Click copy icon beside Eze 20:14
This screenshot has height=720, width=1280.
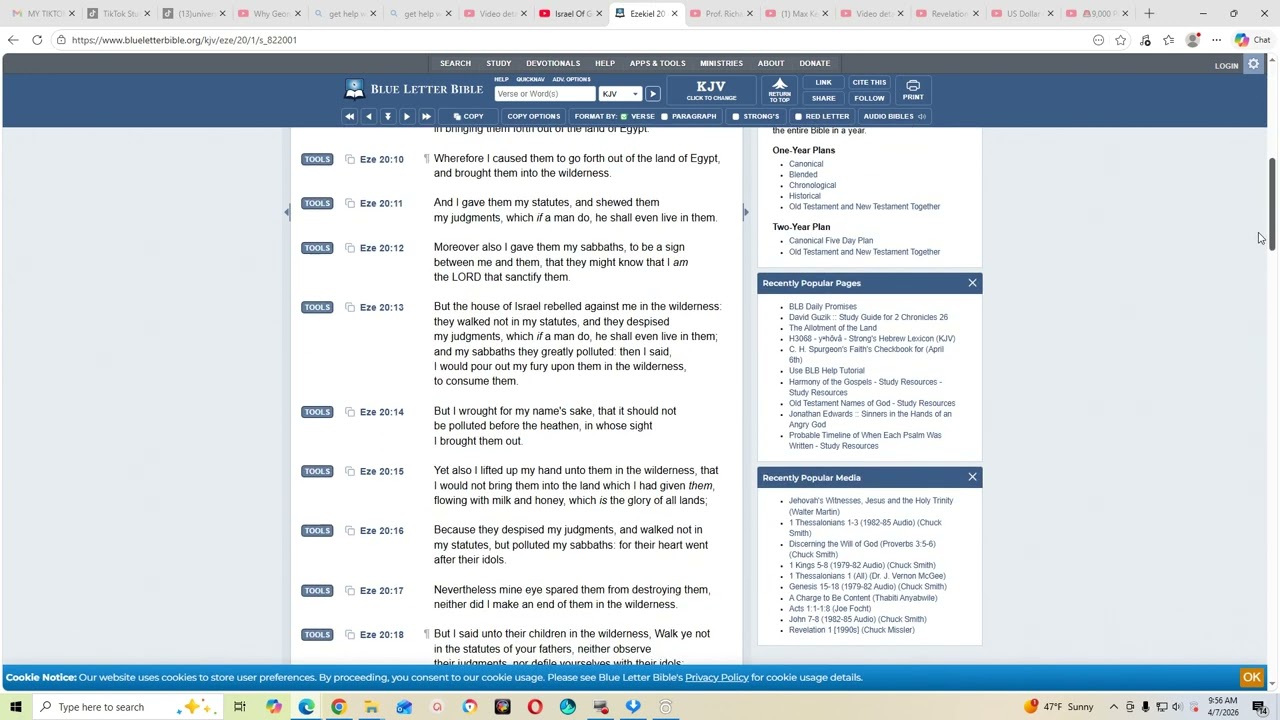coord(350,412)
